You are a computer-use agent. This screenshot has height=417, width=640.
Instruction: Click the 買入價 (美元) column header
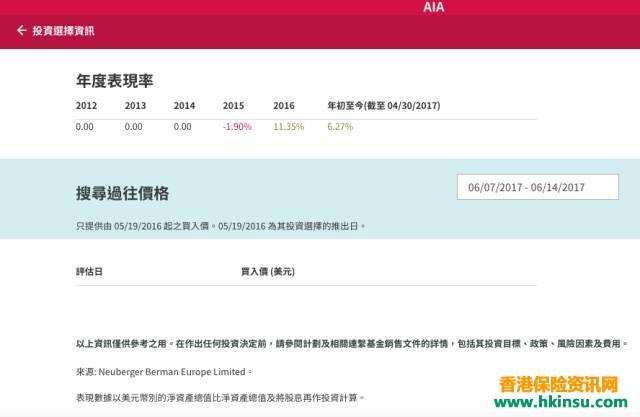[x=268, y=271]
